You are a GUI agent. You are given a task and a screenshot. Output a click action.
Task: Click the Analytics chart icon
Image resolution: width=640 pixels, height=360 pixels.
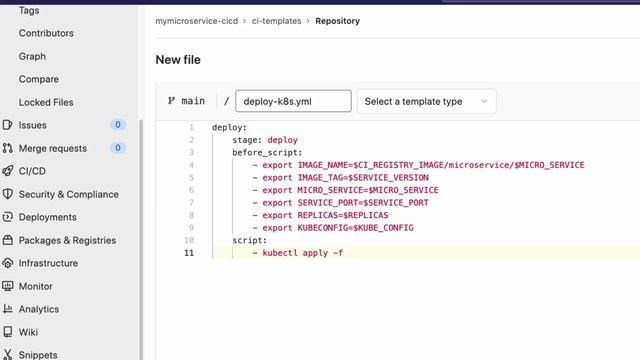pos(7,309)
